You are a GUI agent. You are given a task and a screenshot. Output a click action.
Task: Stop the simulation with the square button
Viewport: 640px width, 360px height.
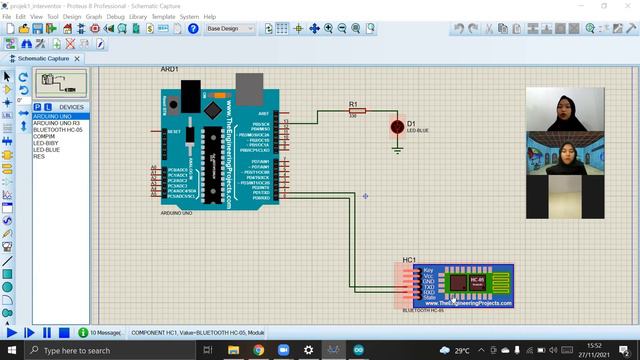click(x=64, y=333)
